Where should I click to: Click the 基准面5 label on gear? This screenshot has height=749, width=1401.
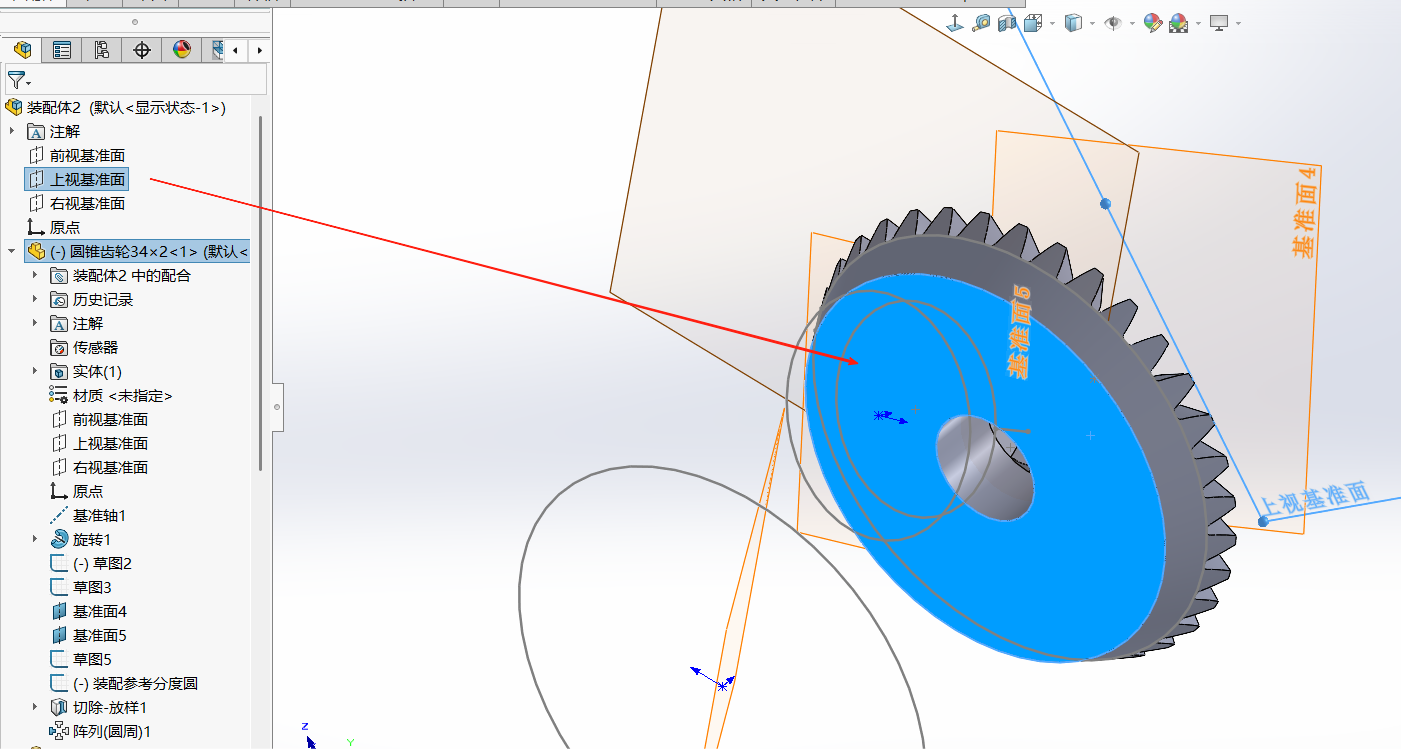coord(1020,331)
